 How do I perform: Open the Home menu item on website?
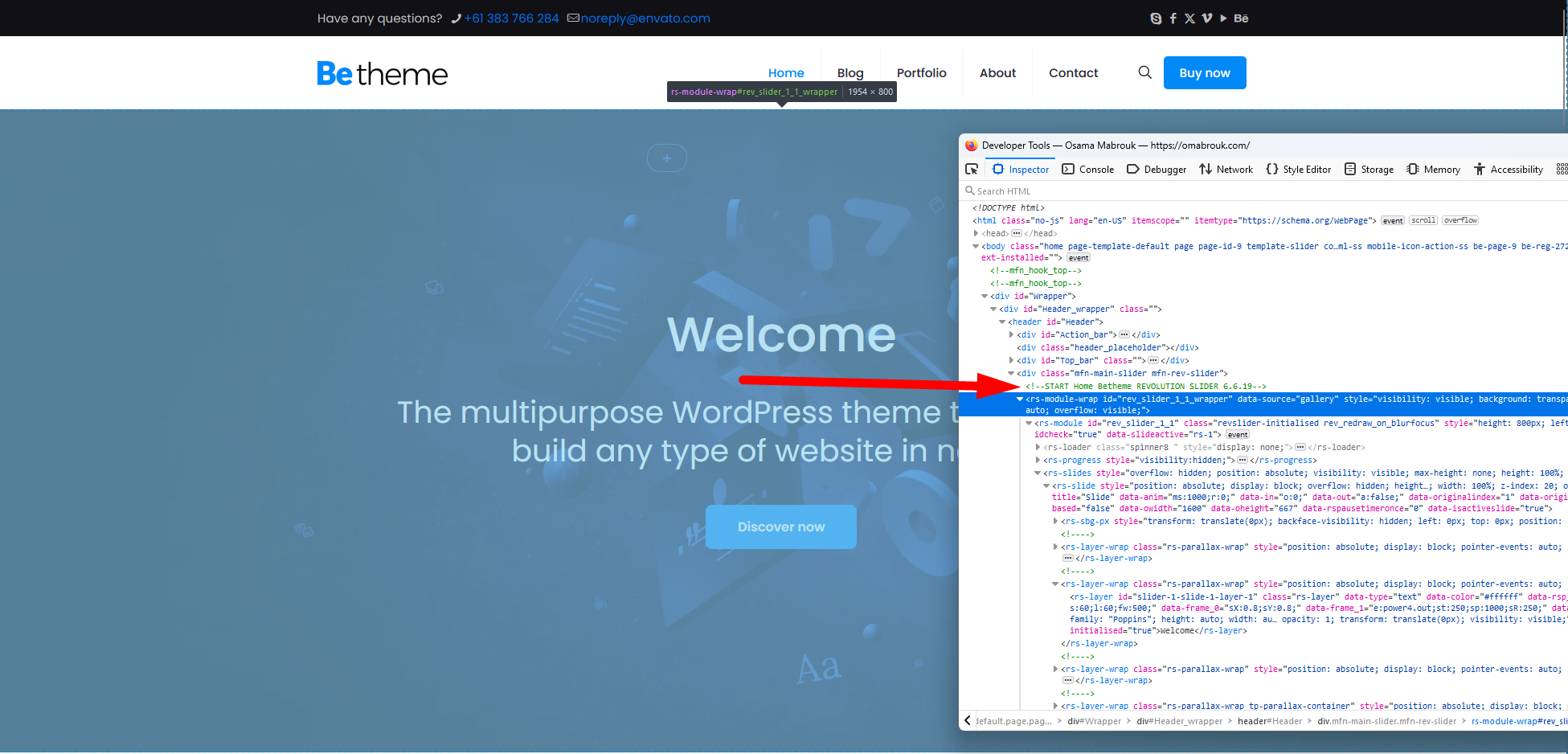[x=786, y=73]
